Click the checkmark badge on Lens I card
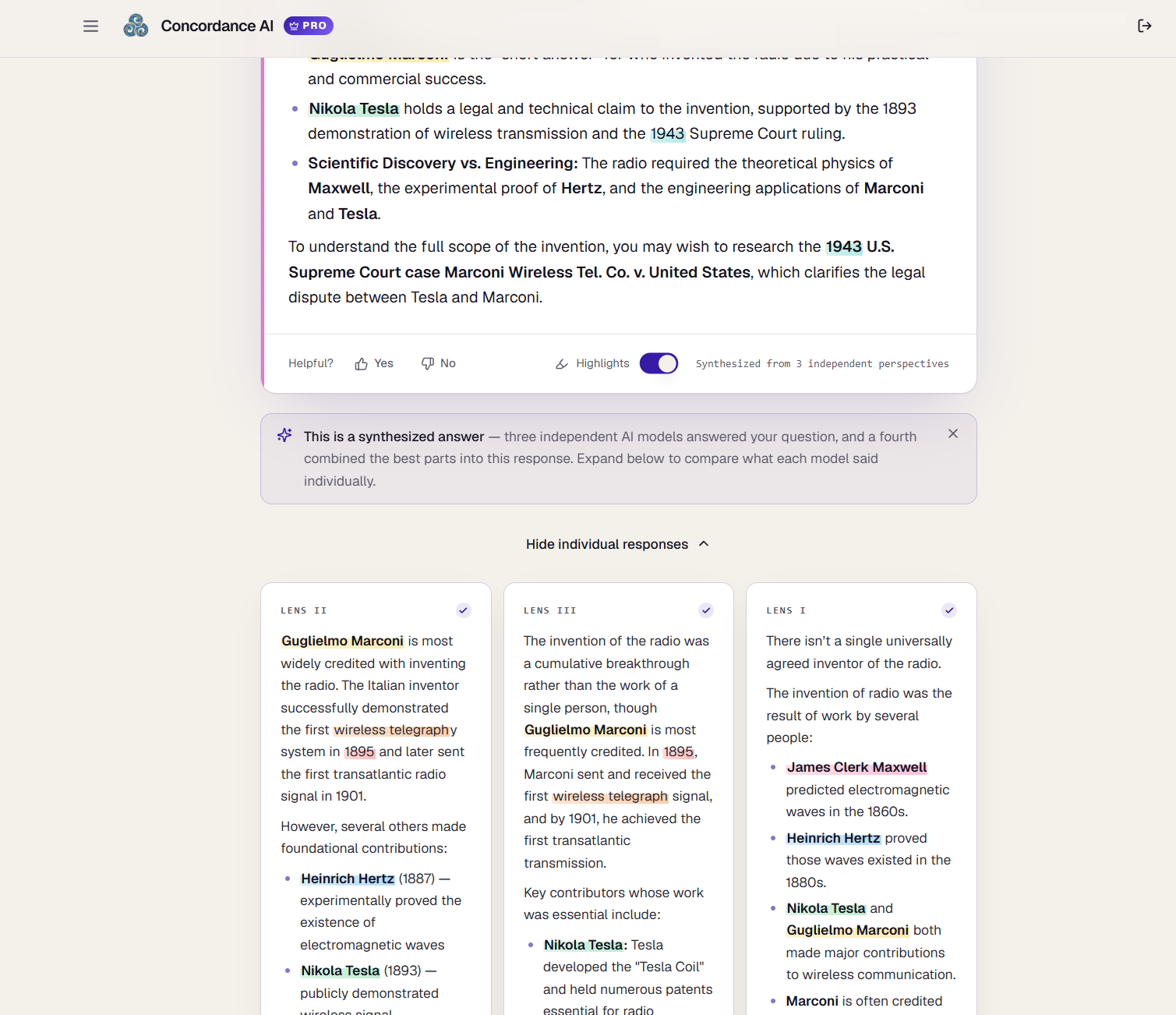Viewport: 1176px width, 1015px height. click(949, 610)
